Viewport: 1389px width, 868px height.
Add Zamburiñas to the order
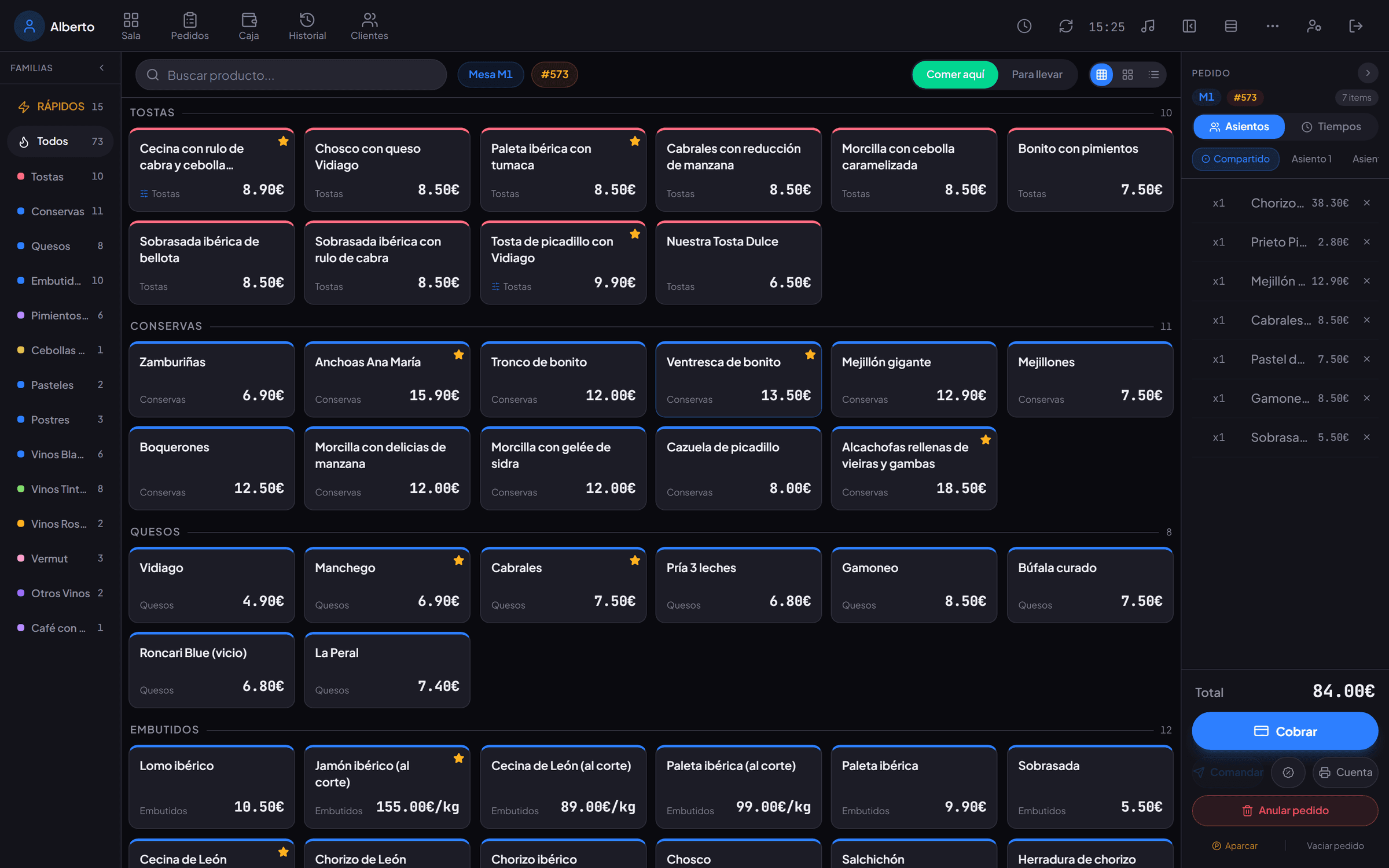(x=212, y=380)
